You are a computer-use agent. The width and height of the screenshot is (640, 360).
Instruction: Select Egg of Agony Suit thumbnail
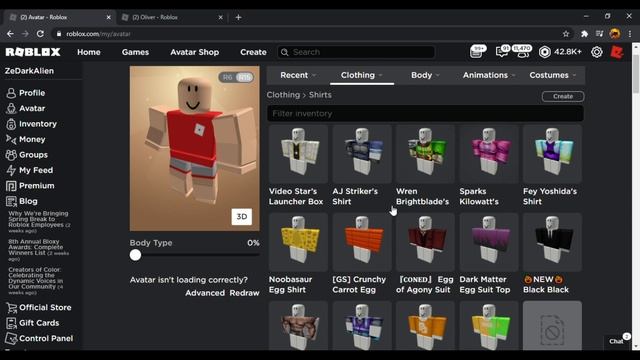coord(425,242)
